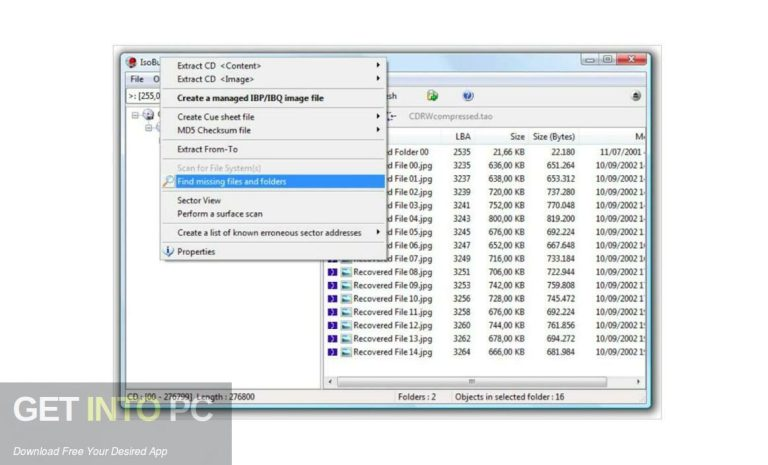Click the CDRWcompressed.tao breadcrumb label
The image size is (768, 465).
pos(451,116)
